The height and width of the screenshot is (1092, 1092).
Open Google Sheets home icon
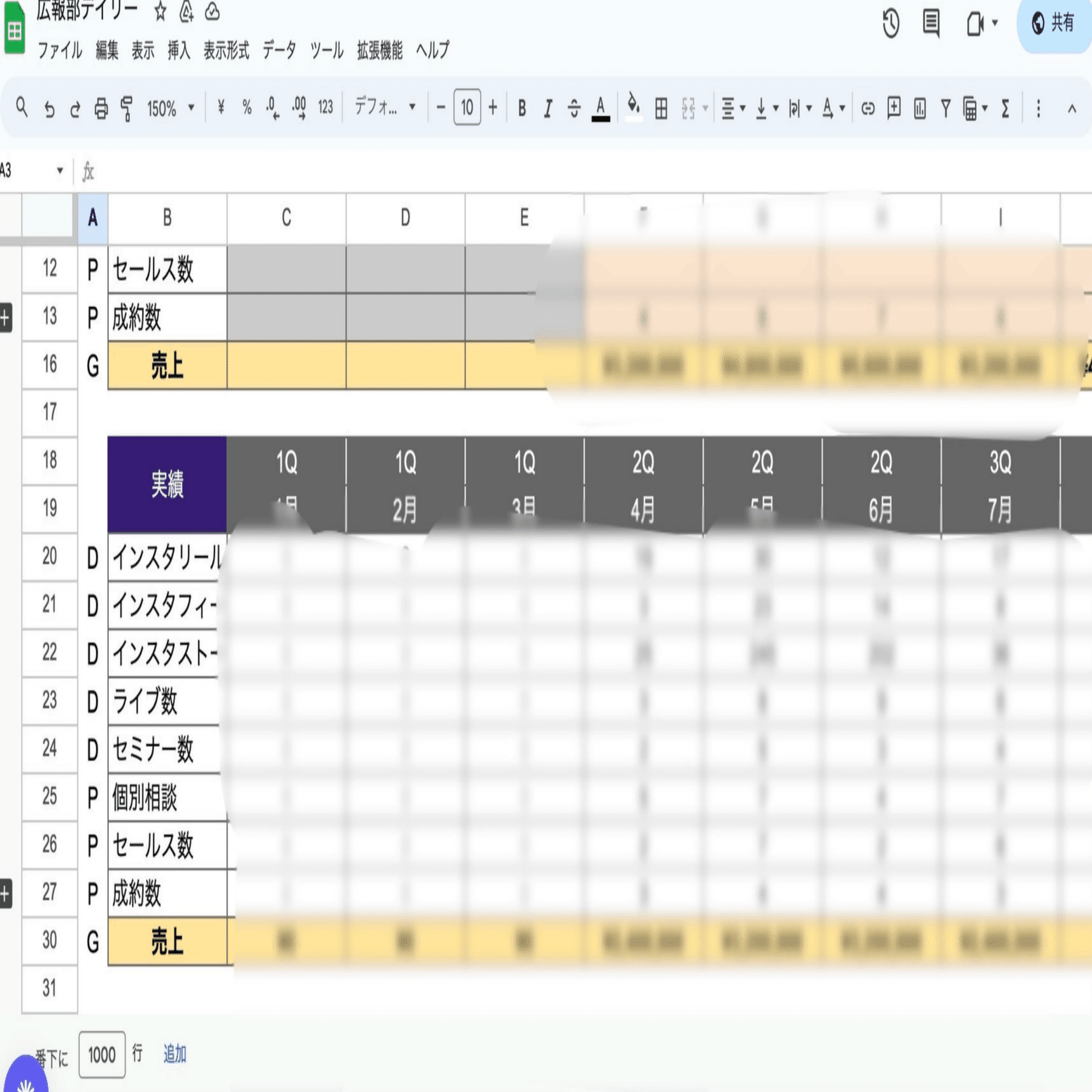coord(14,30)
